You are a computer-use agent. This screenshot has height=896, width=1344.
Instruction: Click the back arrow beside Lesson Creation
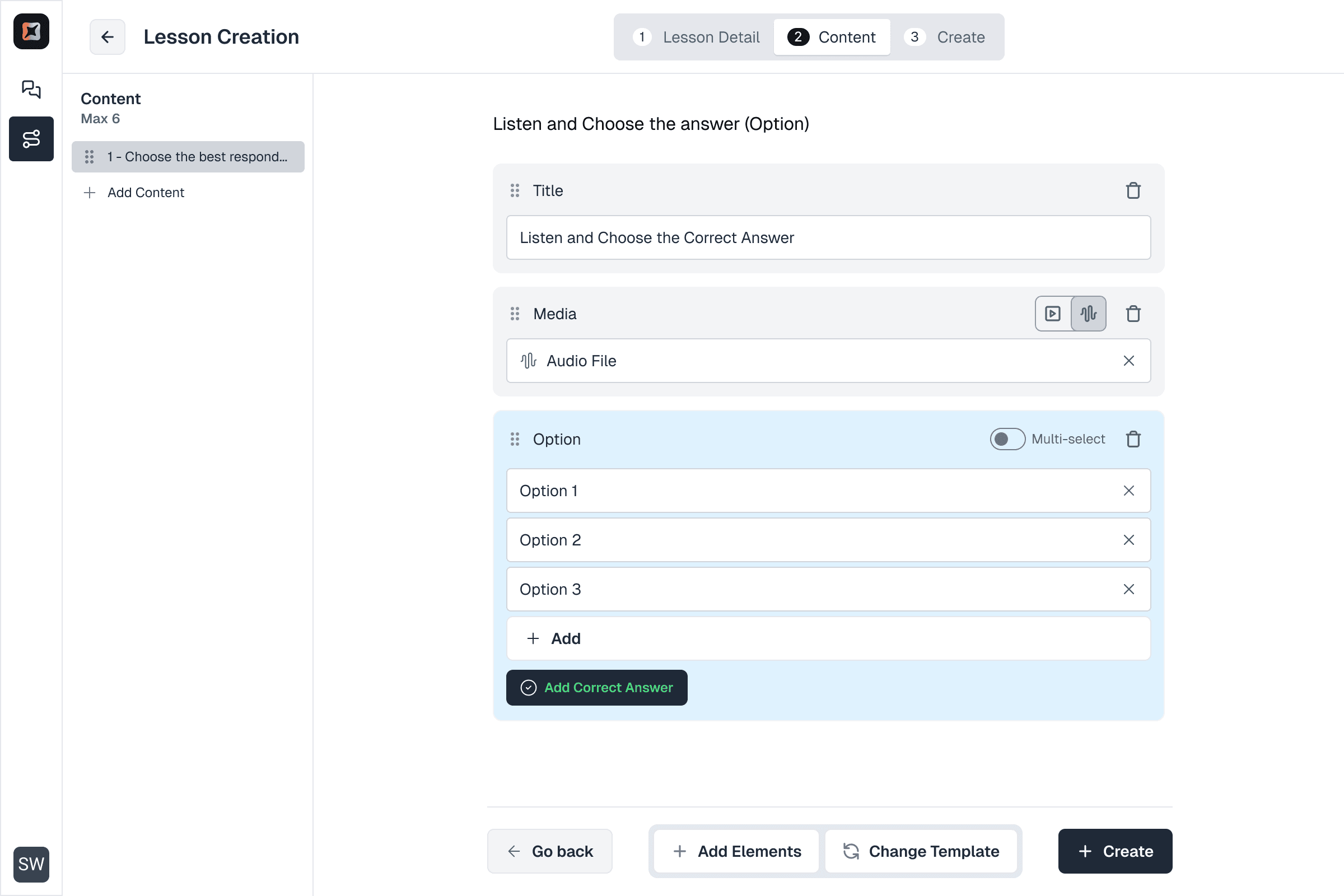(107, 37)
